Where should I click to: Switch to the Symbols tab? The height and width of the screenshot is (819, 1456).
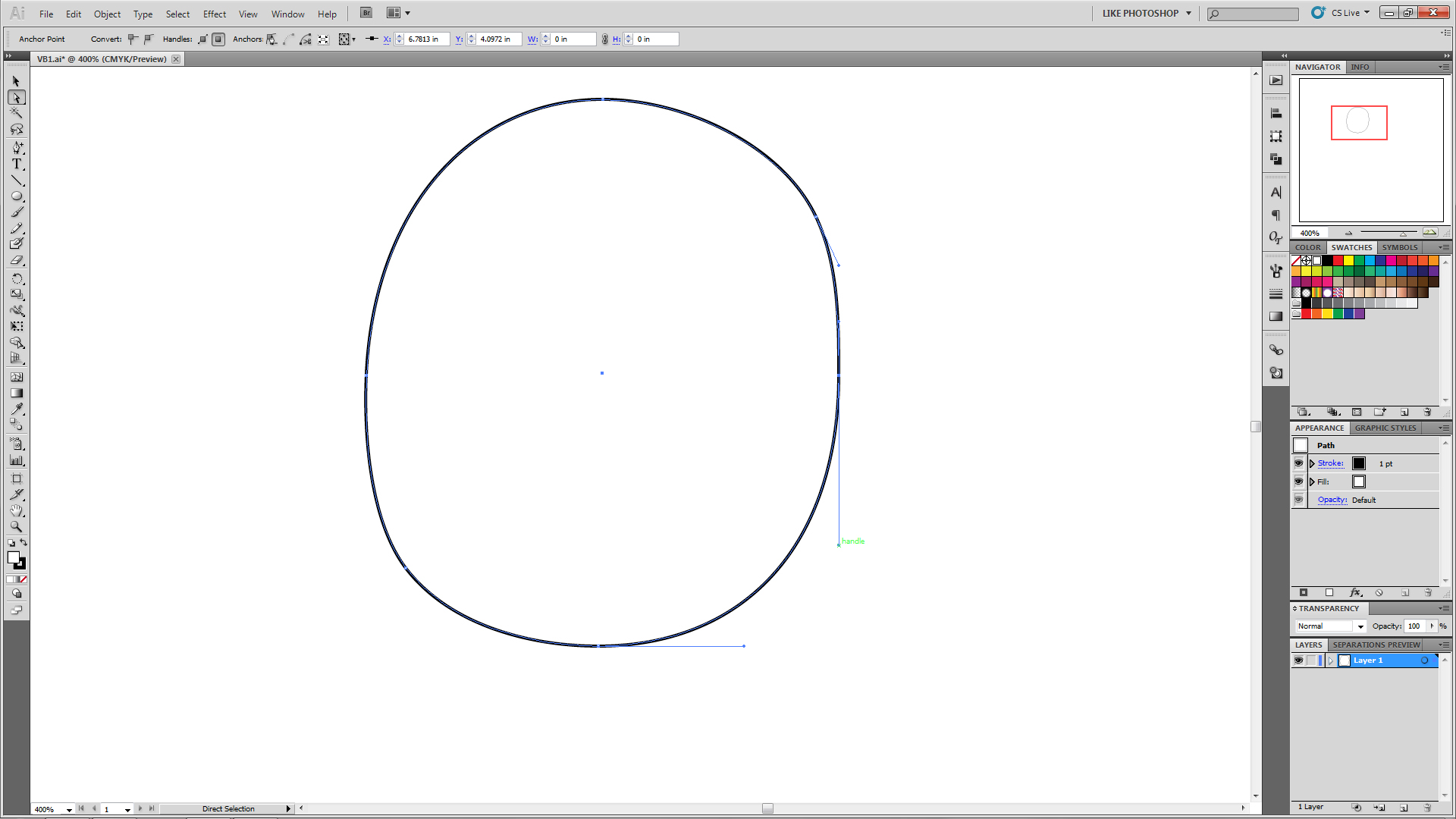[x=1399, y=247]
